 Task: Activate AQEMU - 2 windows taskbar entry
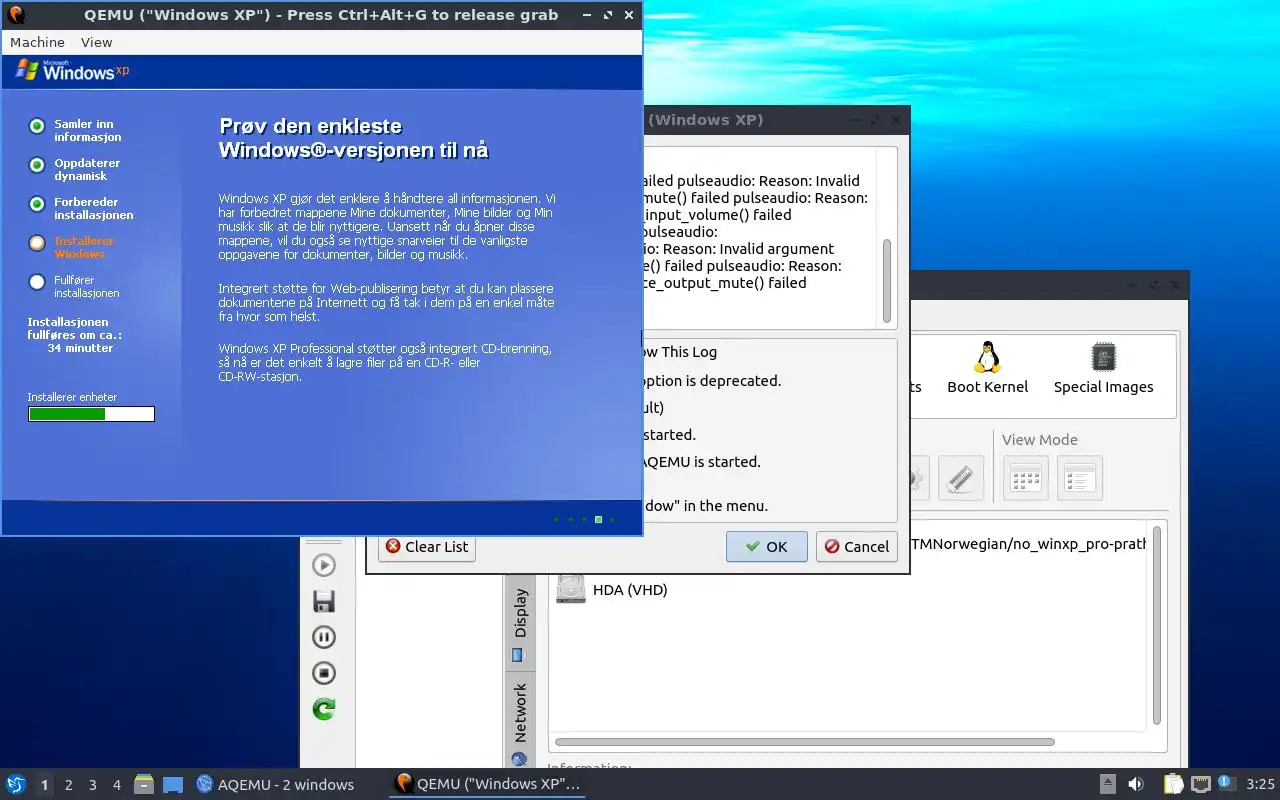[x=275, y=784]
